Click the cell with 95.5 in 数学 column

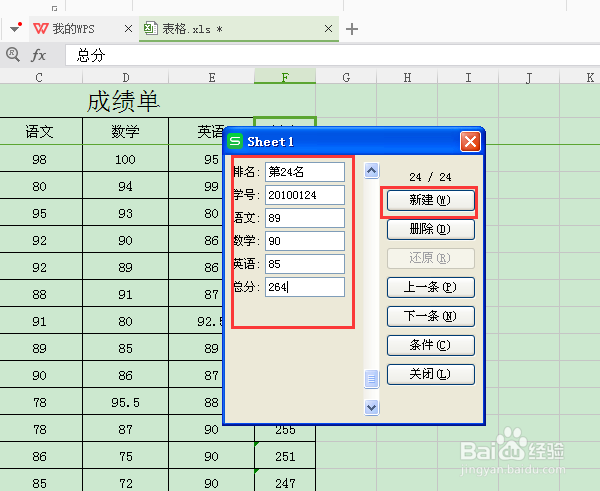[x=126, y=402]
